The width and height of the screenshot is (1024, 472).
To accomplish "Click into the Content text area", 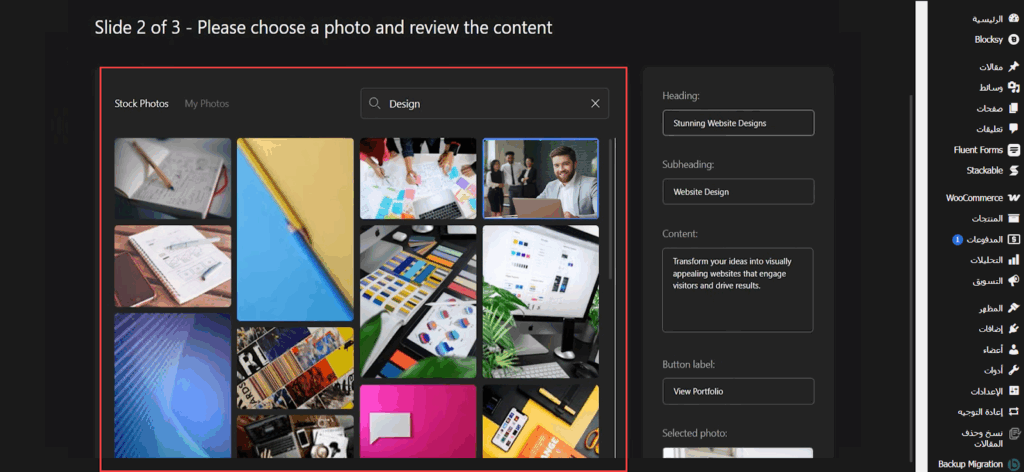I will click(738, 290).
